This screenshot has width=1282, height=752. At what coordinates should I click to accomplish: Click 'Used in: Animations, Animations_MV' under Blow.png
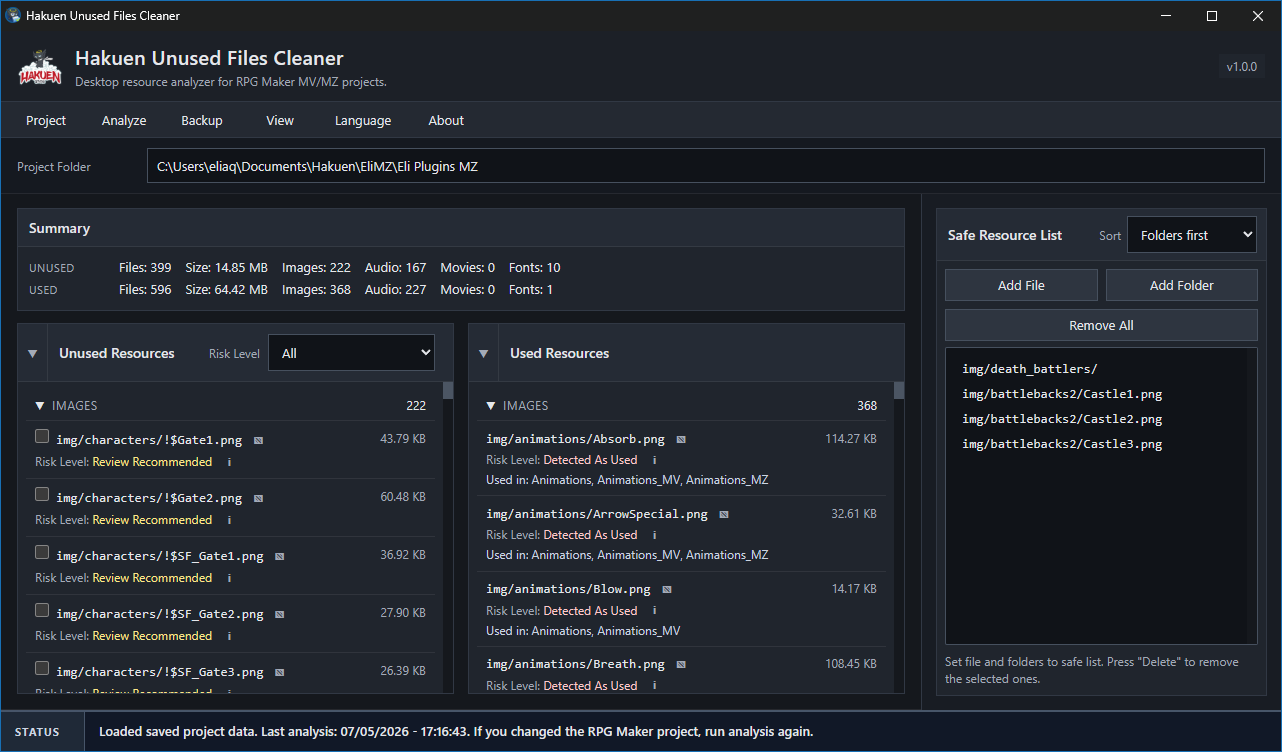click(583, 631)
